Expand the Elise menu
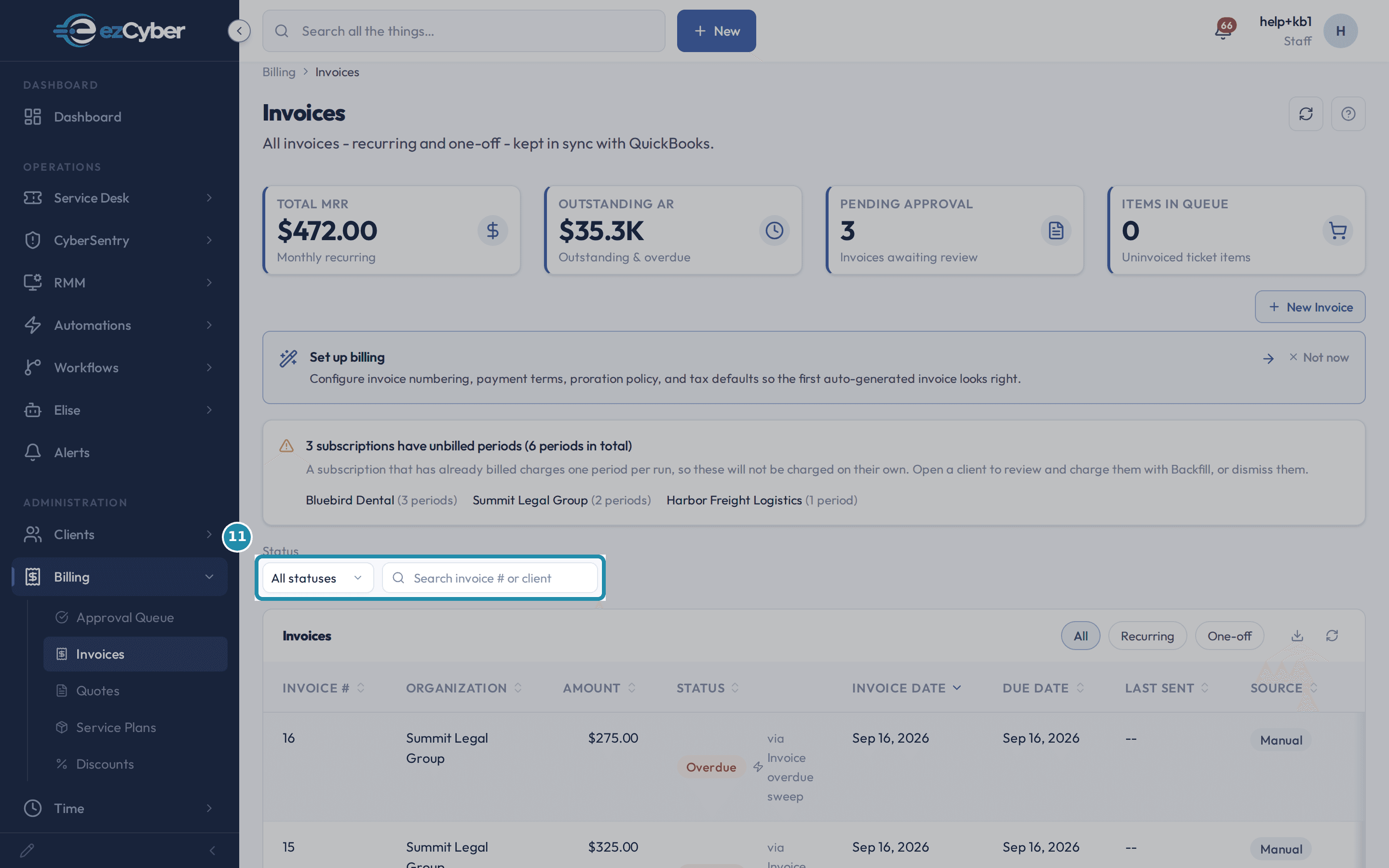 coord(120,410)
